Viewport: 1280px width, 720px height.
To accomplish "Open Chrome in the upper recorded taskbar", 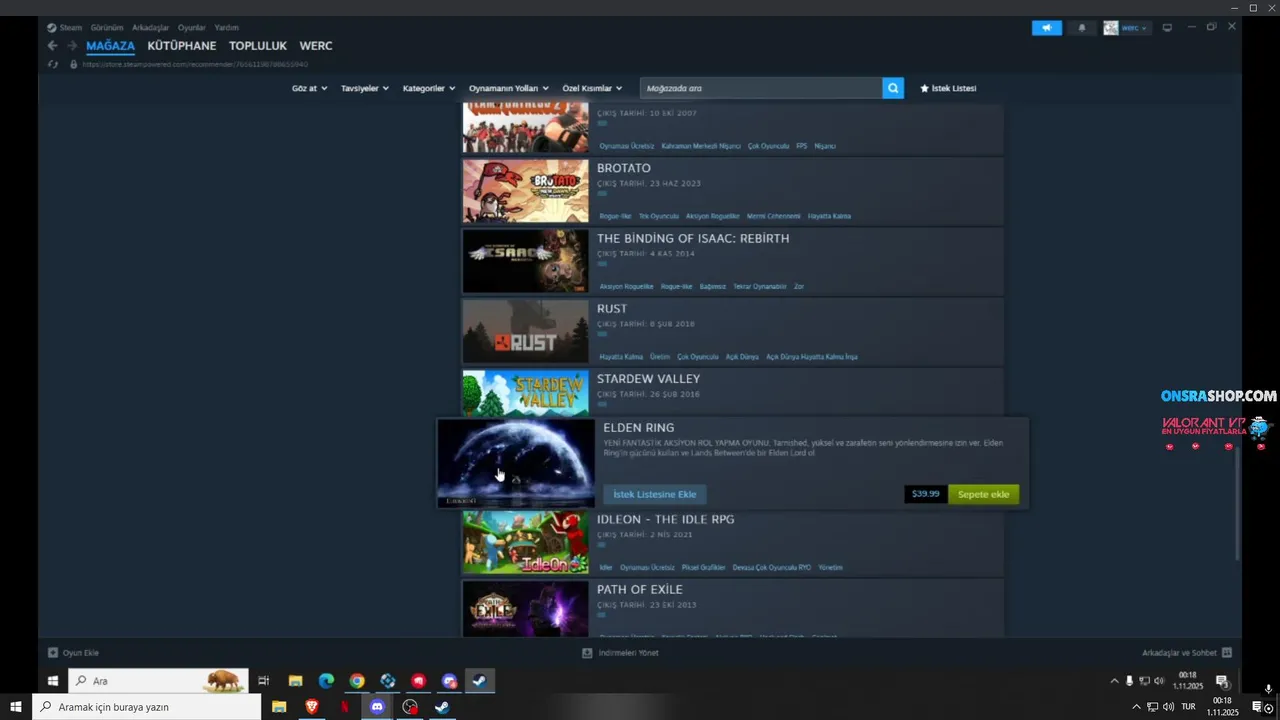I will [357, 681].
